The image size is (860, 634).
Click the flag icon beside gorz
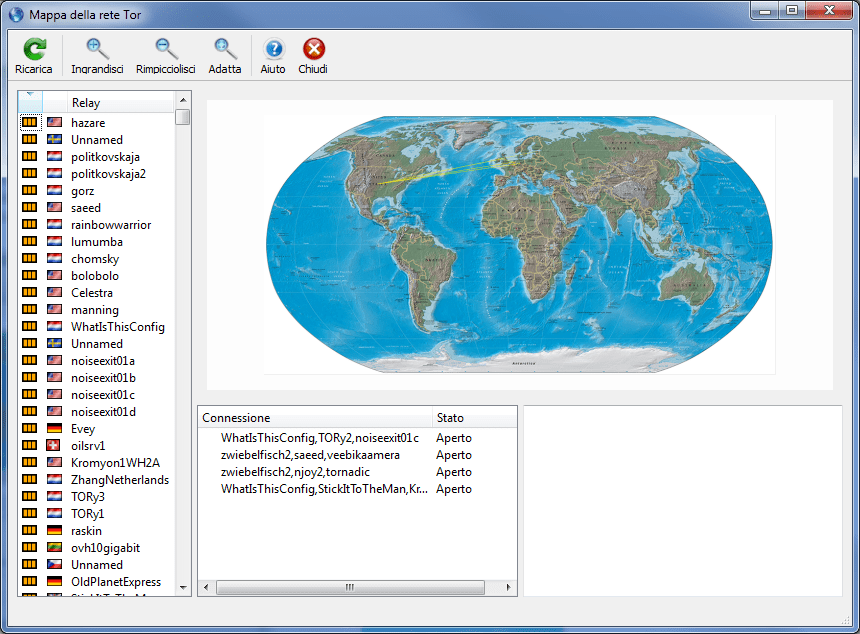(54, 190)
